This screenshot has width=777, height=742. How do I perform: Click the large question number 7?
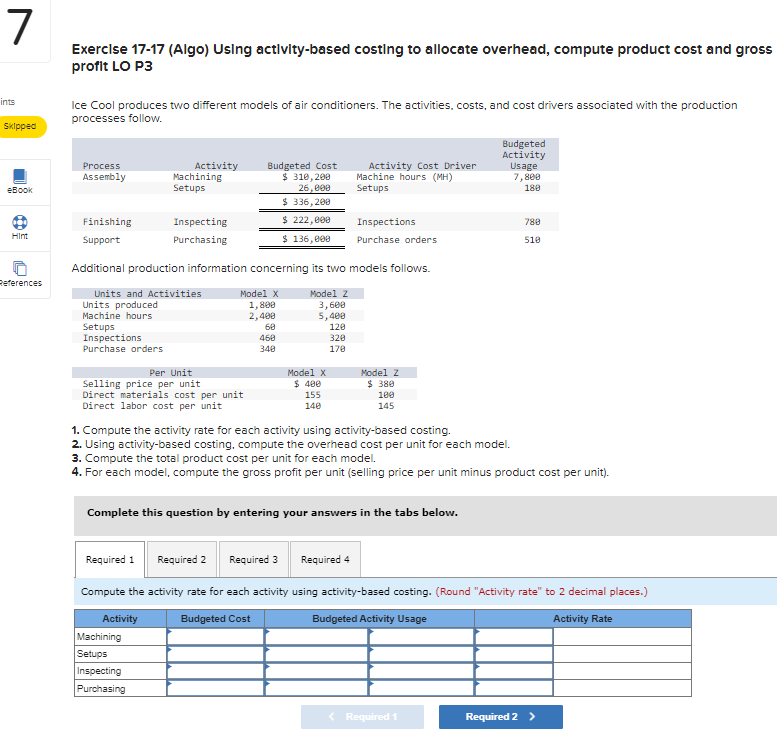[20, 27]
